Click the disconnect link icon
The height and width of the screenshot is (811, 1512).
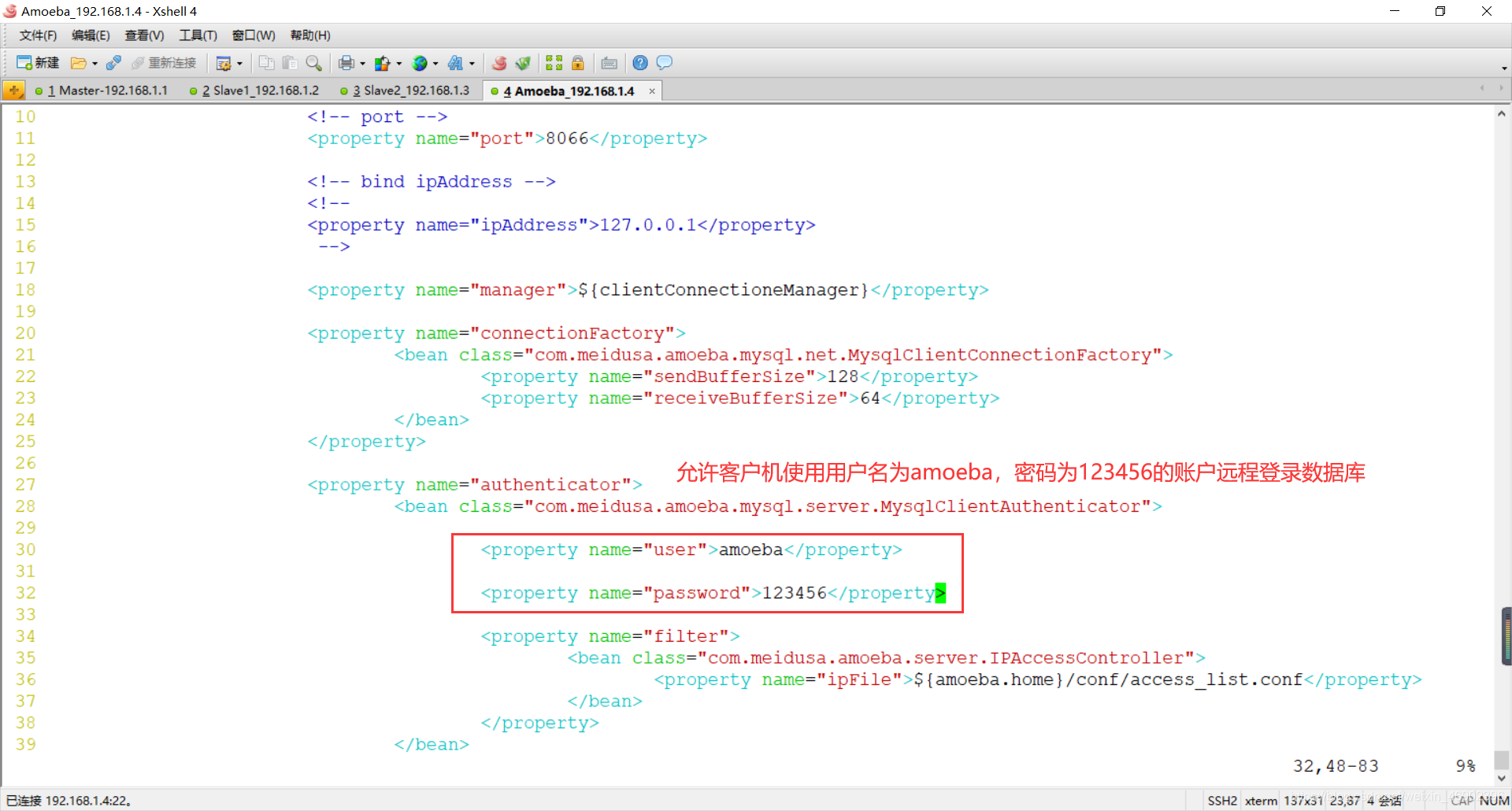(113, 63)
